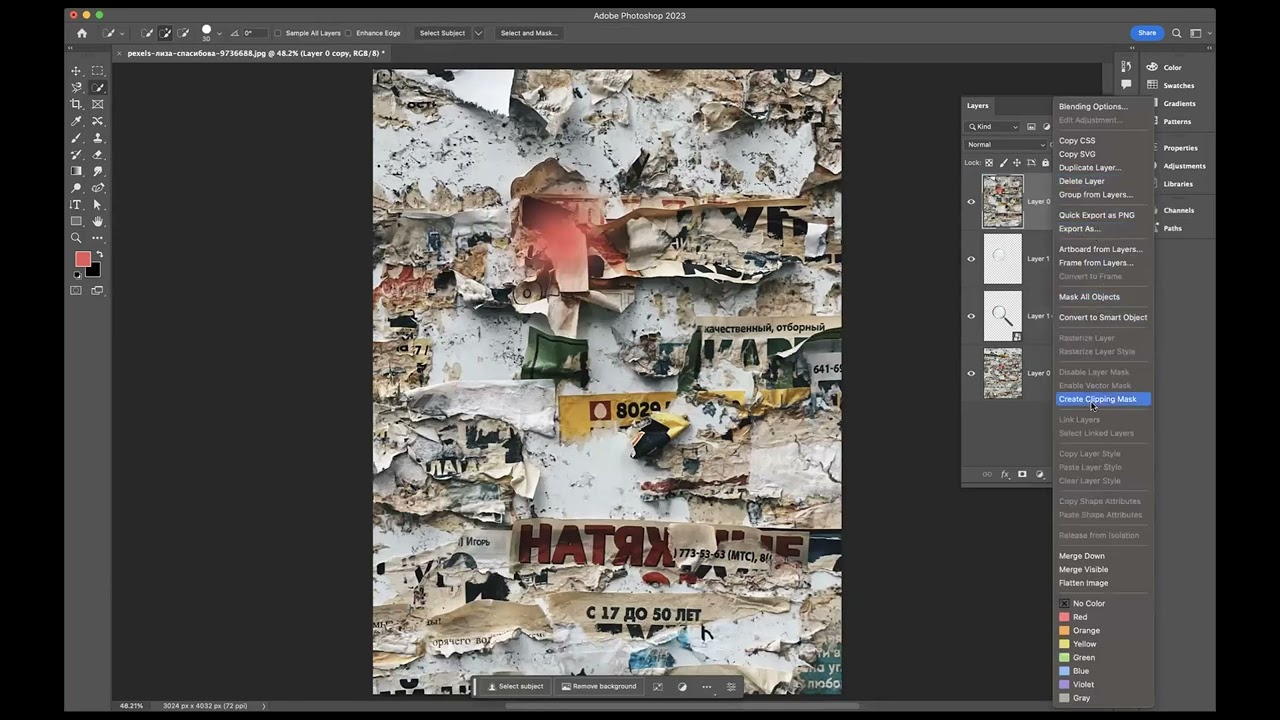Select the Lasso tool
The width and height of the screenshot is (1280, 720).
click(x=76, y=88)
